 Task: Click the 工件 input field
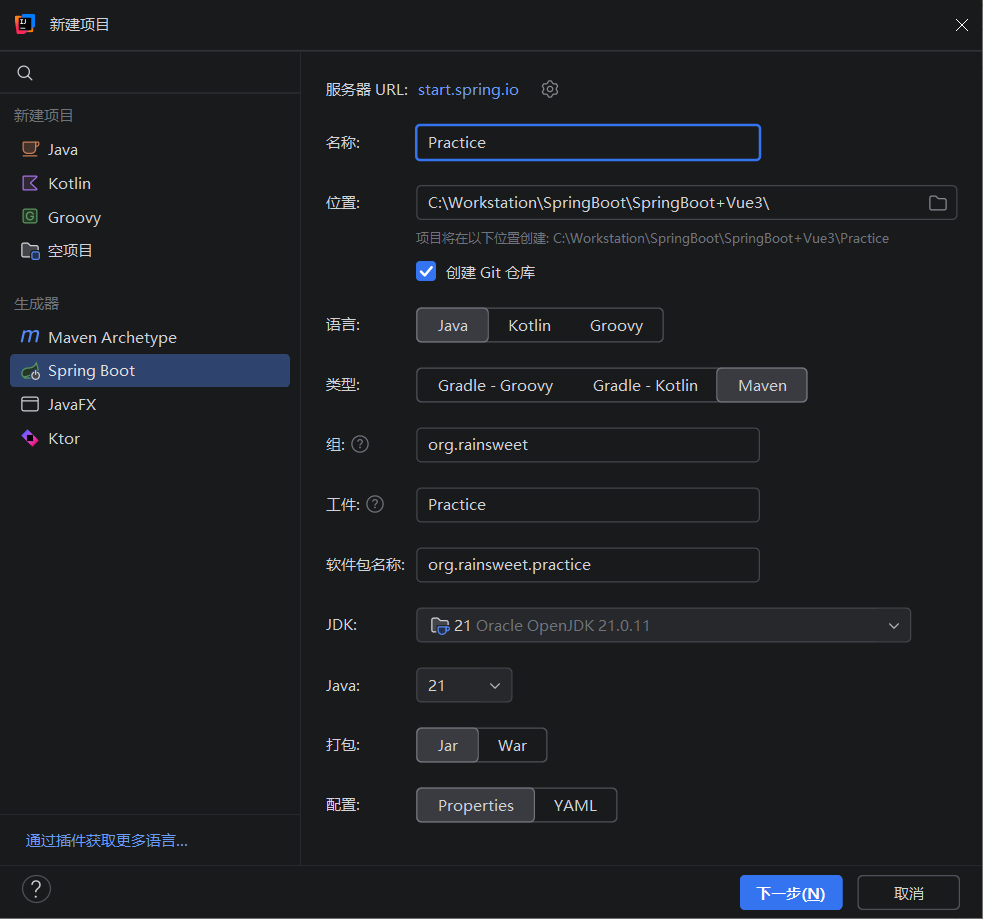[x=587, y=505]
